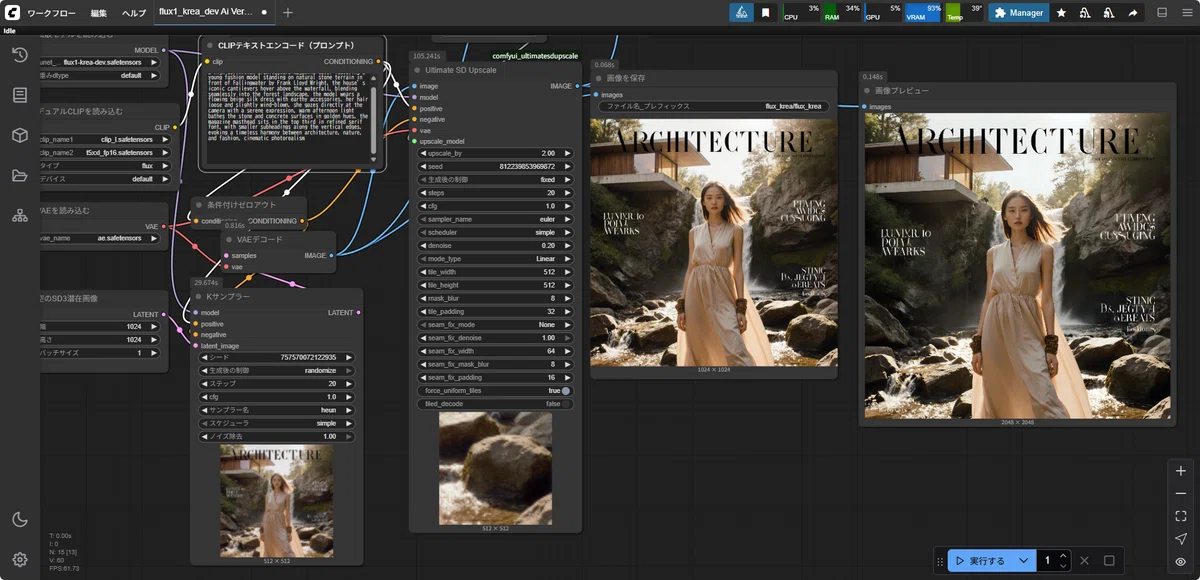Click the navigation arrow canvas icon
1200x580 pixels.
(x=1181, y=540)
